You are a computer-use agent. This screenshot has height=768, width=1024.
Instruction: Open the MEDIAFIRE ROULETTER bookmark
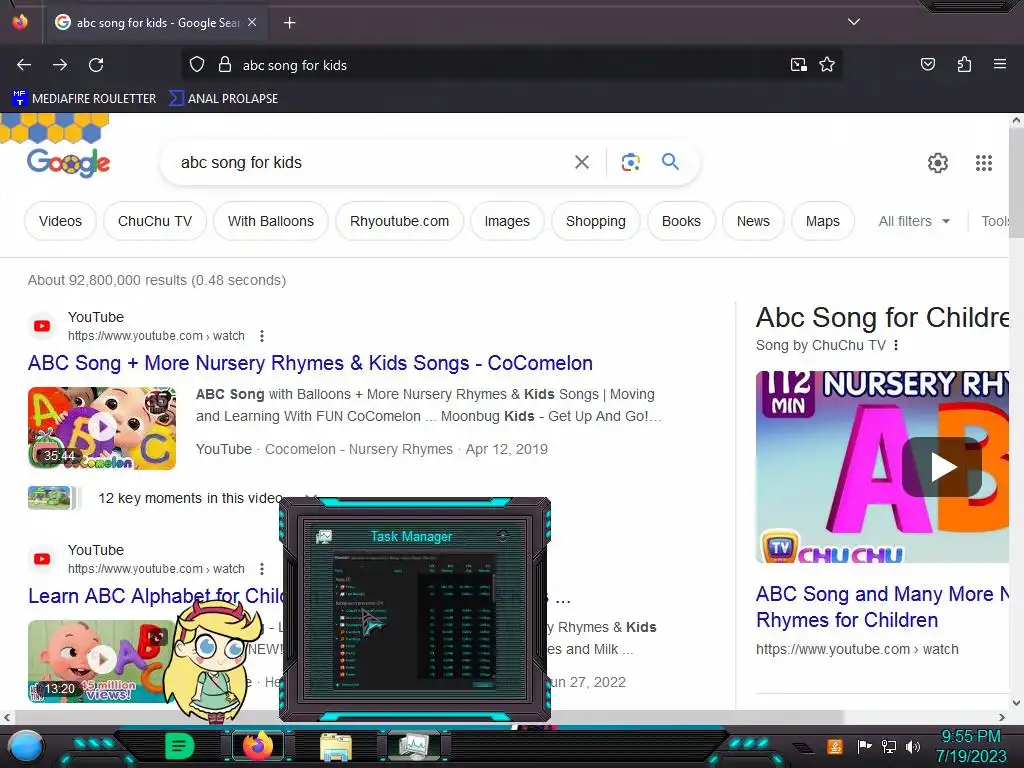point(84,99)
